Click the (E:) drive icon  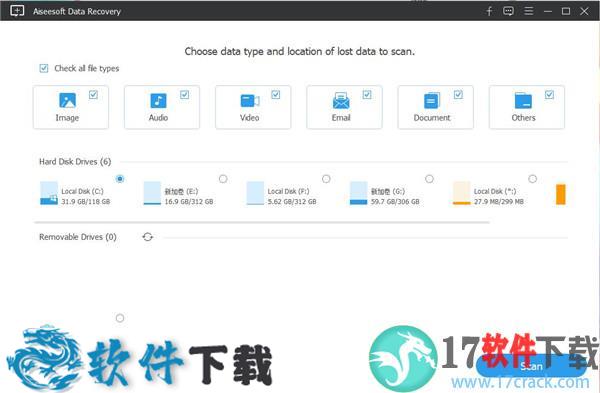coord(152,193)
